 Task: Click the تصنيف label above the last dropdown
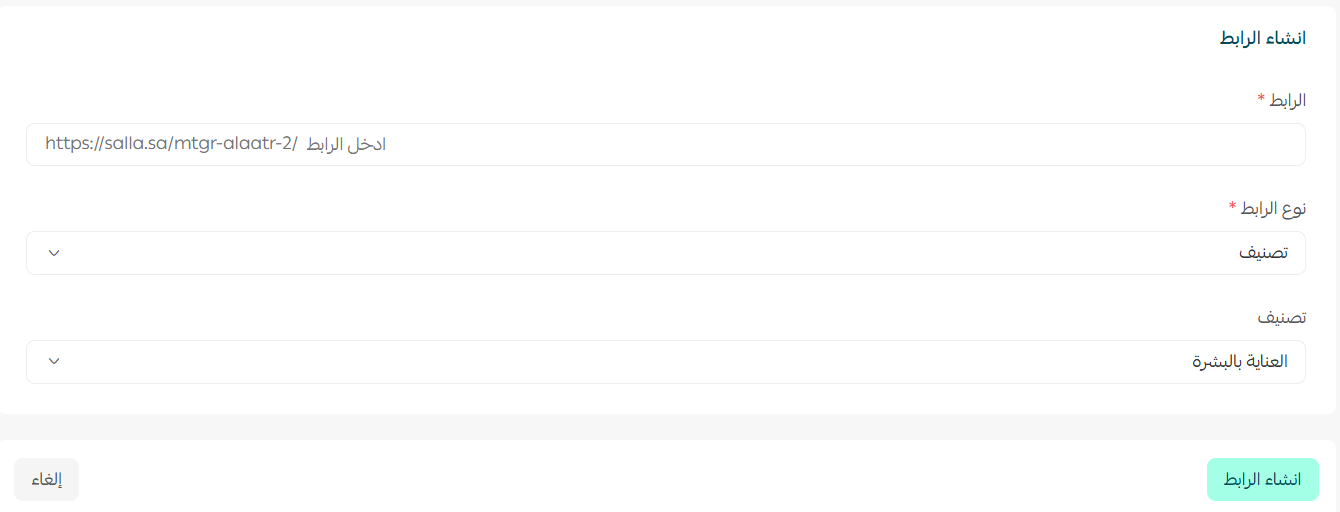(1282, 317)
